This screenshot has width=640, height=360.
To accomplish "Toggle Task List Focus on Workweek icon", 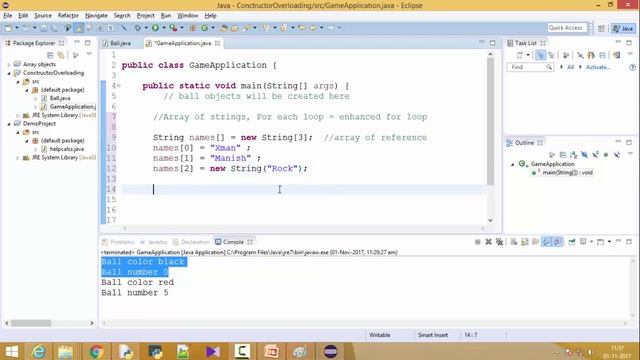I will (566, 55).
